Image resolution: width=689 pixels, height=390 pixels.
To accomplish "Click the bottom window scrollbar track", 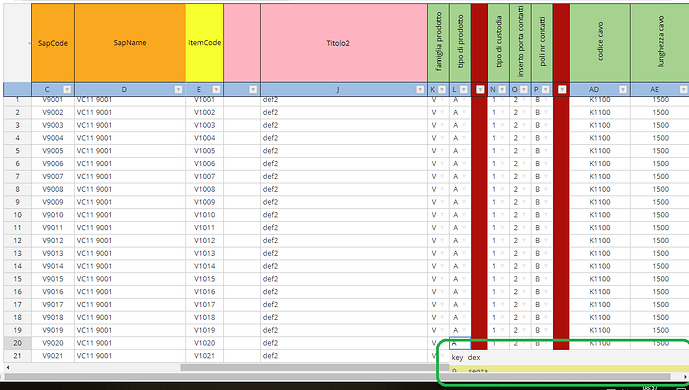I will coord(338,376).
